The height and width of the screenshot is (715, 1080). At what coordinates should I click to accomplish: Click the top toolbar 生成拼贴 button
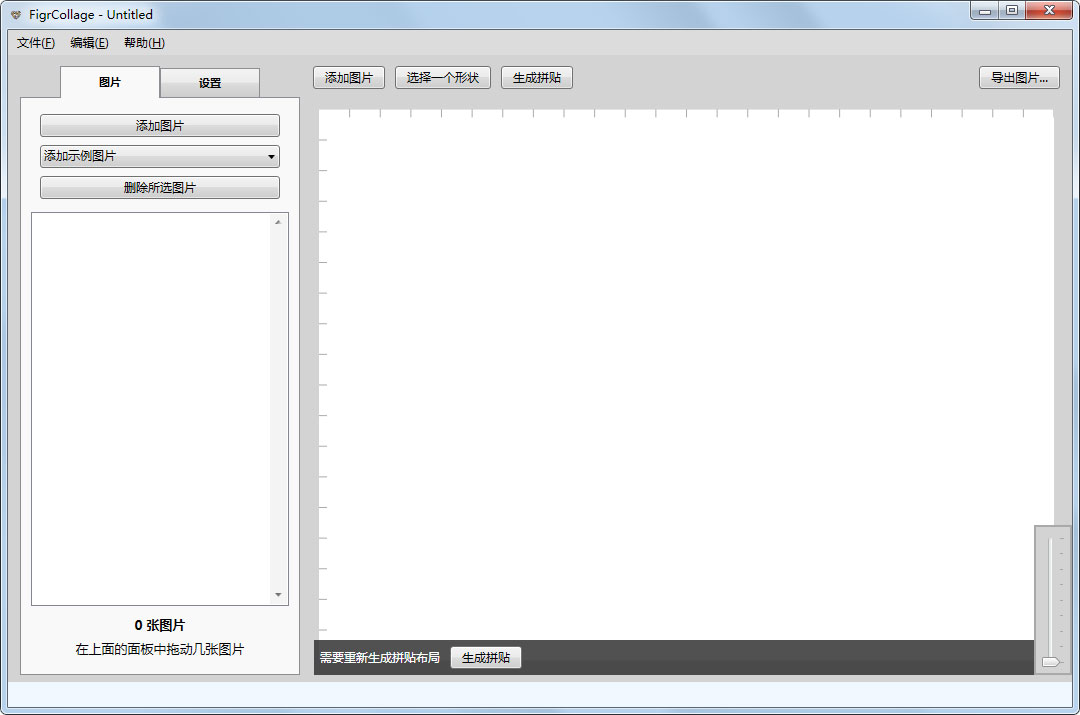pos(537,78)
